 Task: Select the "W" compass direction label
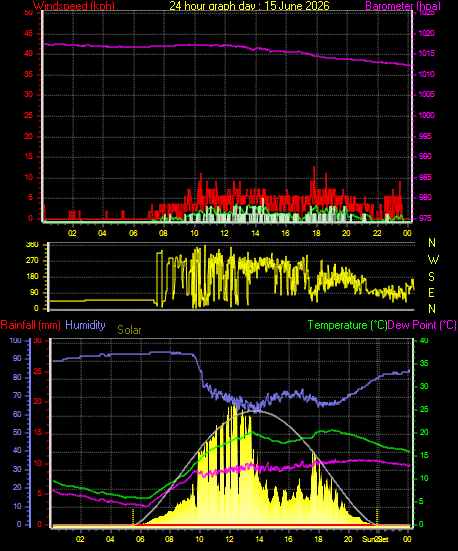click(433, 260)
